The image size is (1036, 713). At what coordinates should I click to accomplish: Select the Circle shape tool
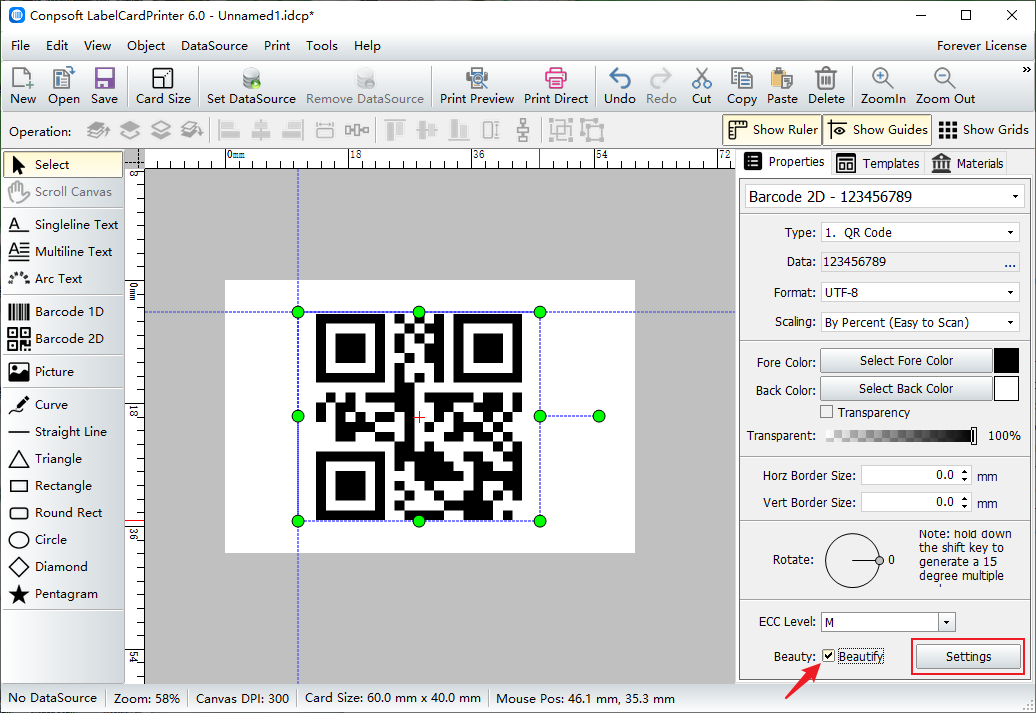63,540
